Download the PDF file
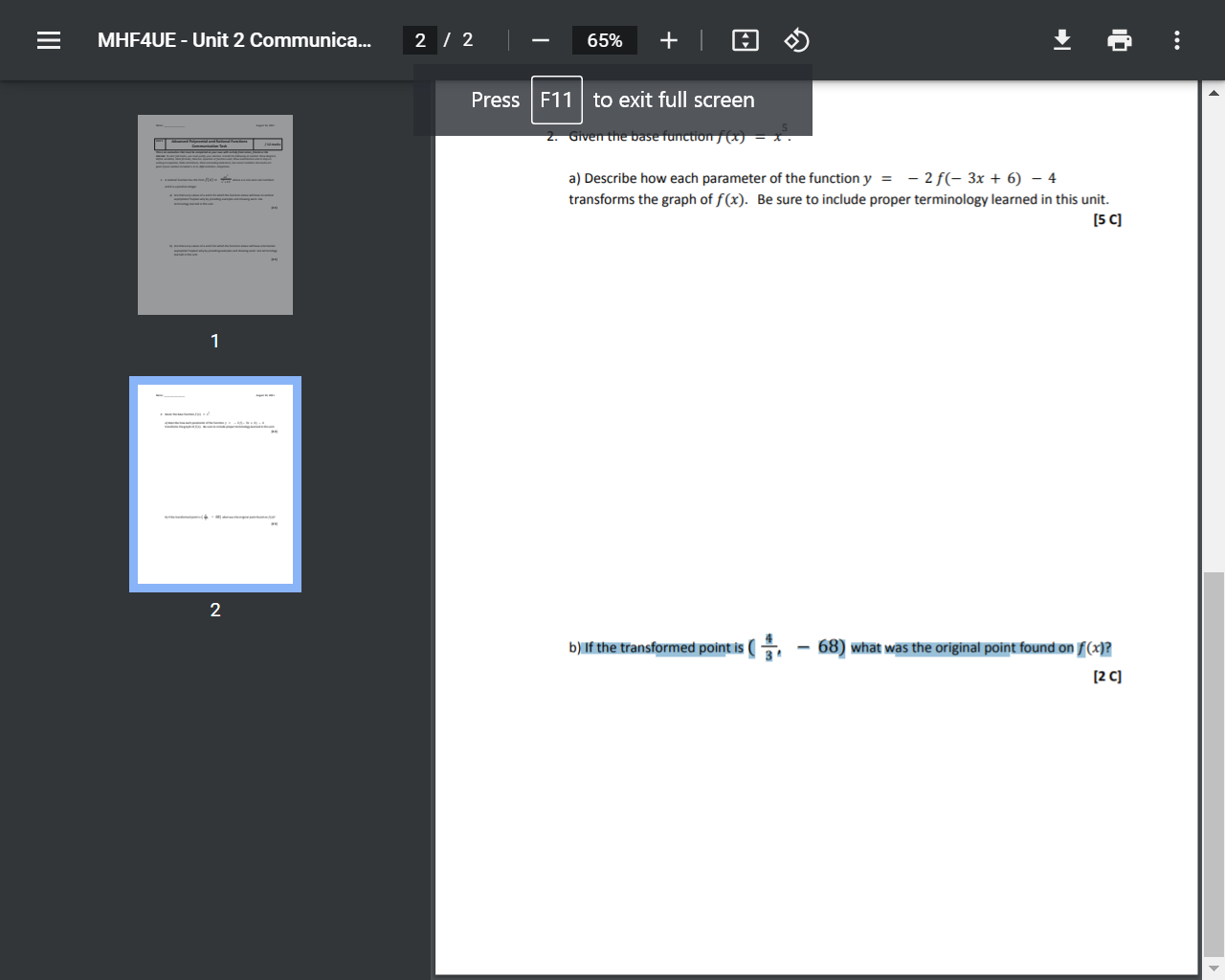 click(1062, 40)
